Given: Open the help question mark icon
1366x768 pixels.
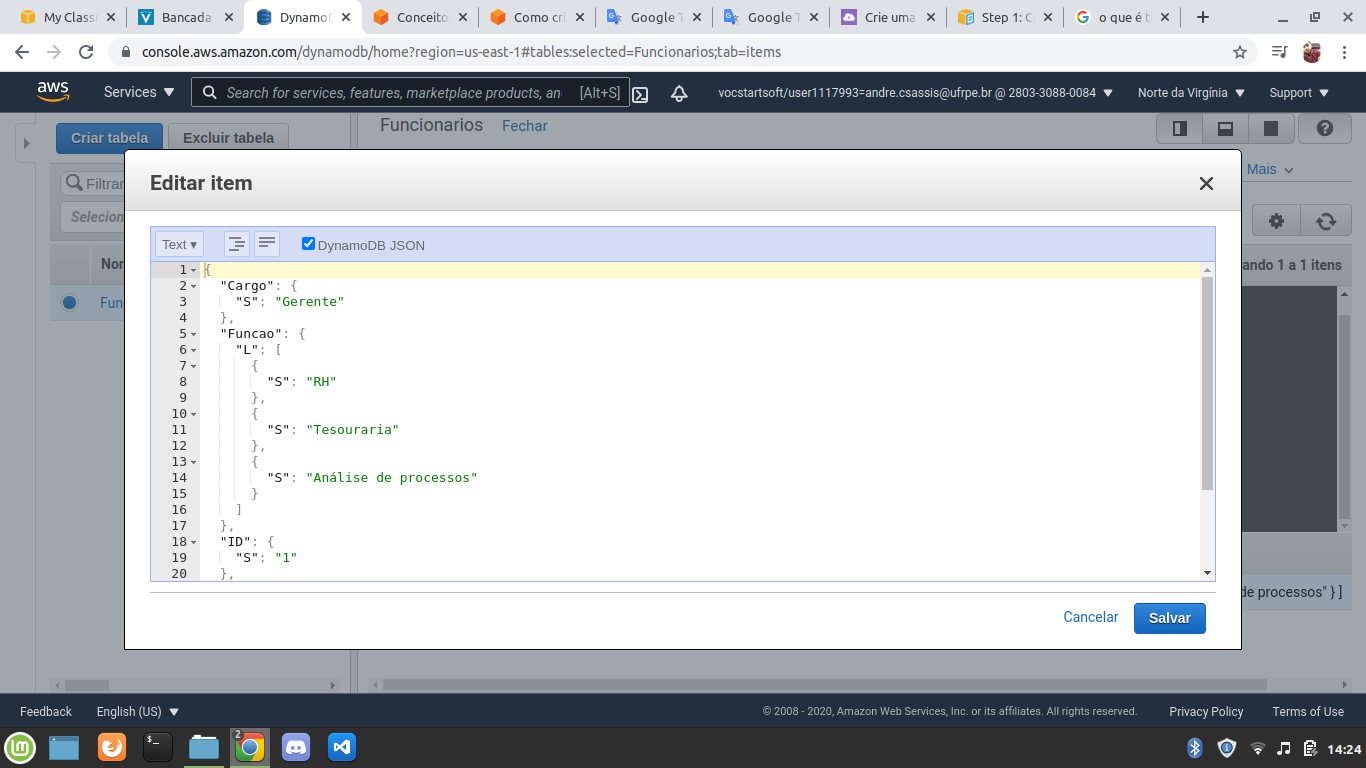Looking at the screenshot, I should coord(1325,128).
